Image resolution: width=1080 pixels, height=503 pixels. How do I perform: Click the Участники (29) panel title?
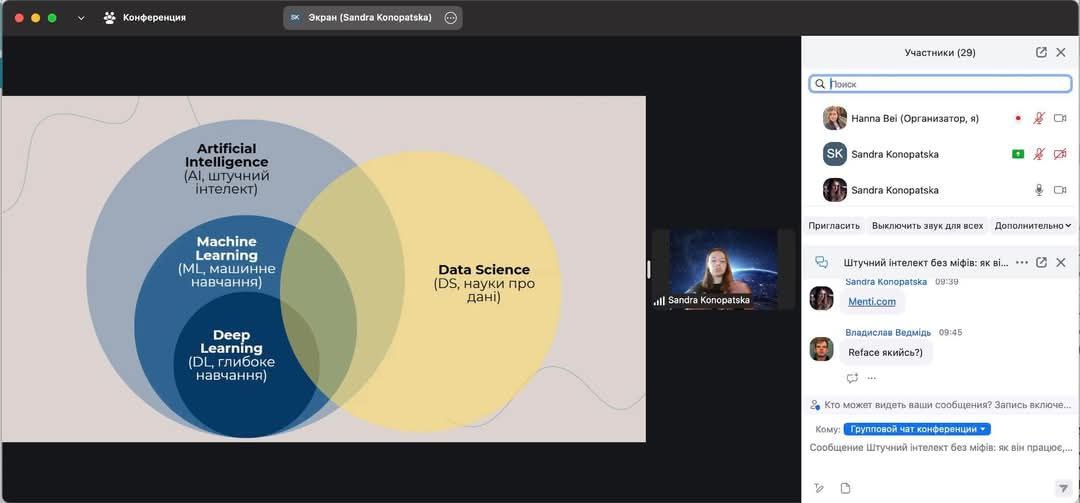click(x=939, y=52)
